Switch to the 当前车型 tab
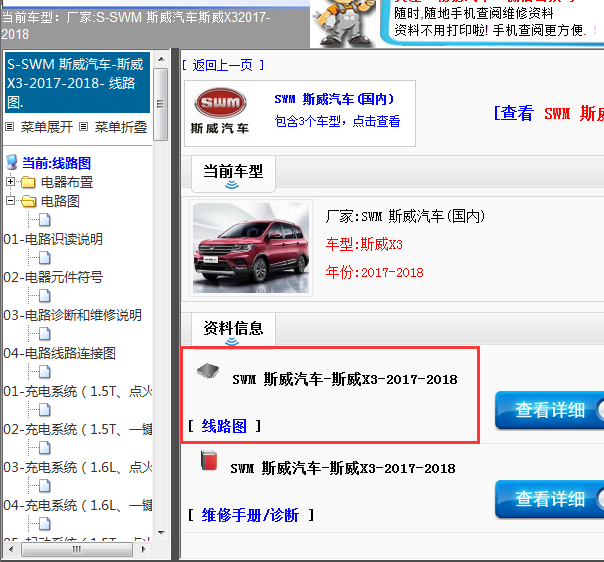This screenshot has width=604, height=562. pyautogui.click(x=233, y=173)
